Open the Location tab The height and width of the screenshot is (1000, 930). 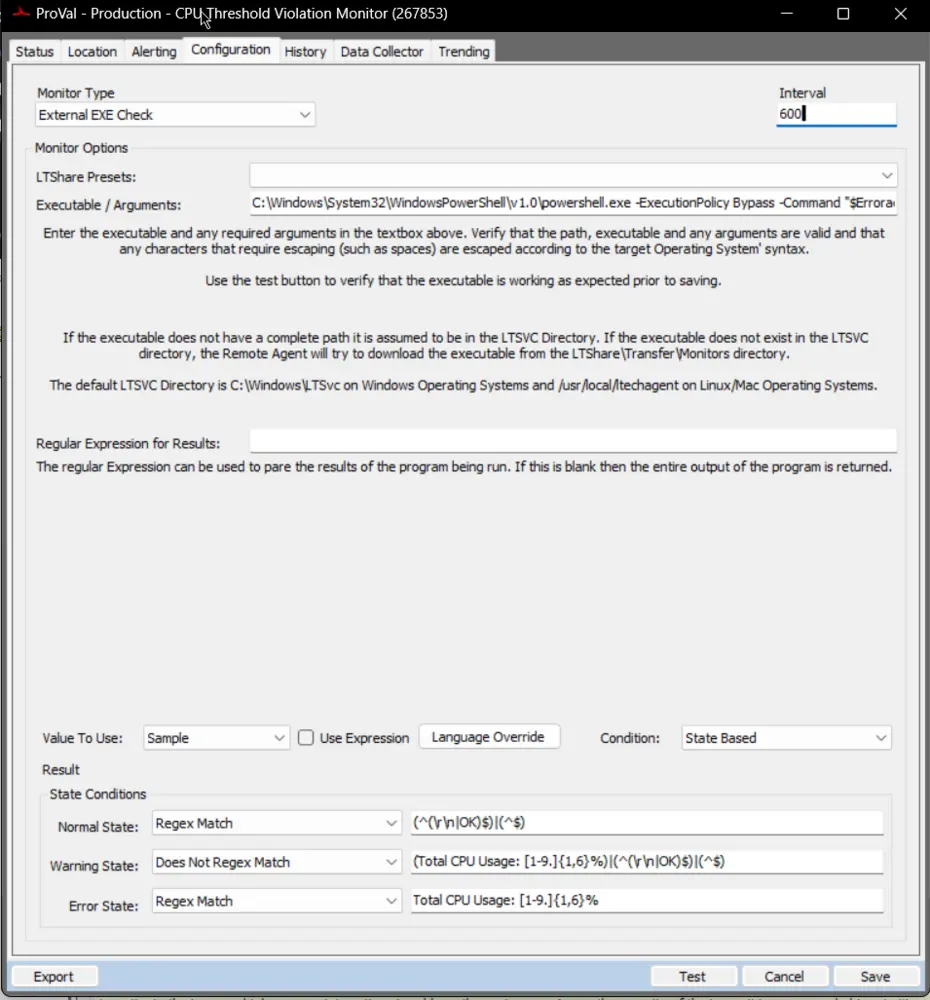point(92,52)
